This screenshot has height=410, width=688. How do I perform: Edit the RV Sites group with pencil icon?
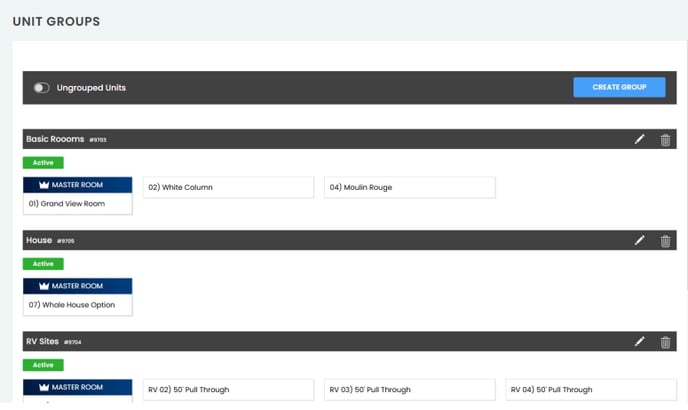640,342
